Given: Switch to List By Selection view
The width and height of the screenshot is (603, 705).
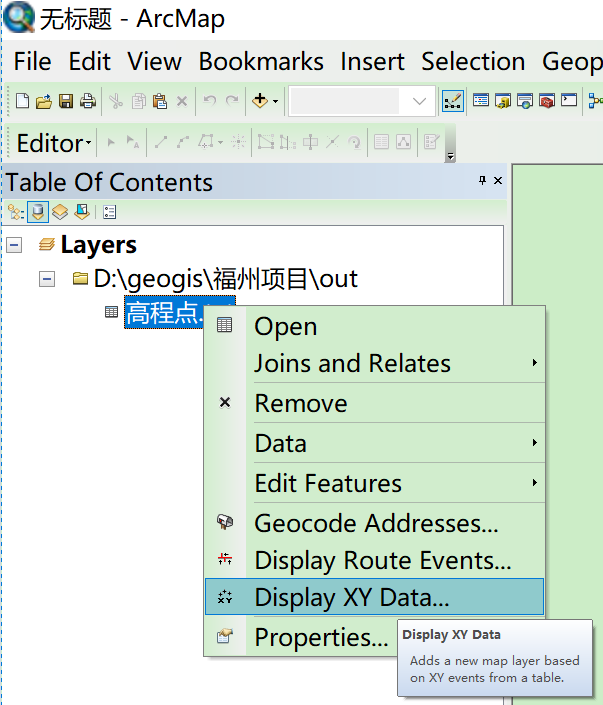Looking at the screenshot, I should pos(82,212).
